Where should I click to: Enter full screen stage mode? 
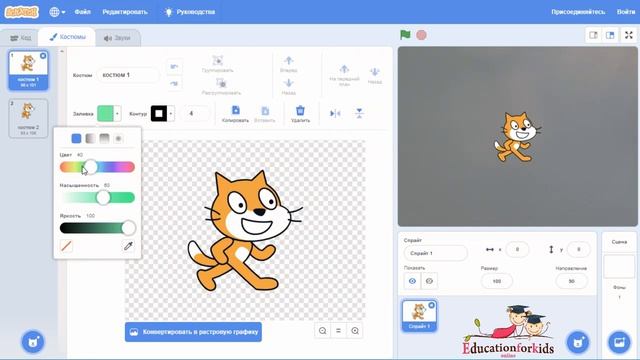[629, 36]
